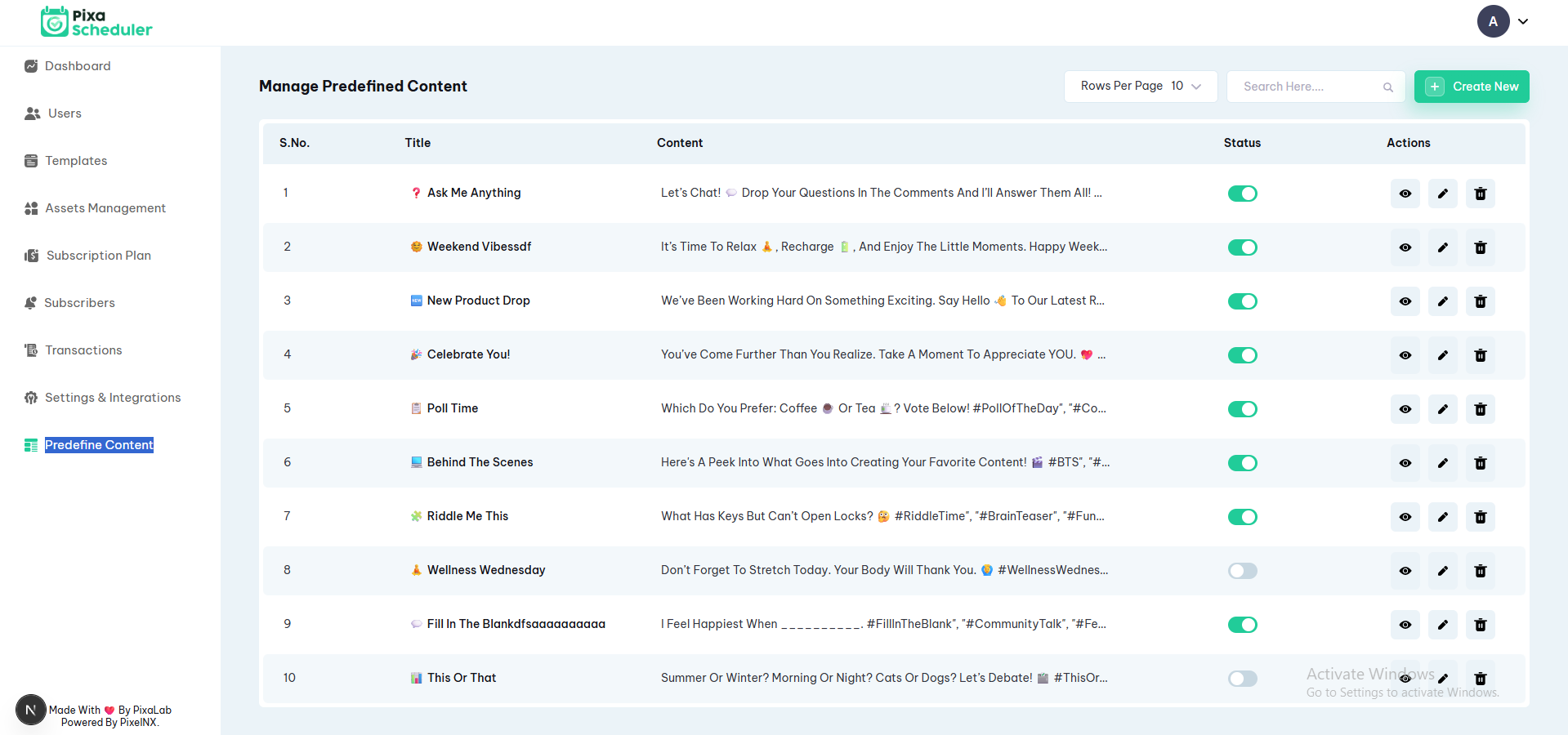
Task: Open Dashboard from the sidebar
Action: 78,66
